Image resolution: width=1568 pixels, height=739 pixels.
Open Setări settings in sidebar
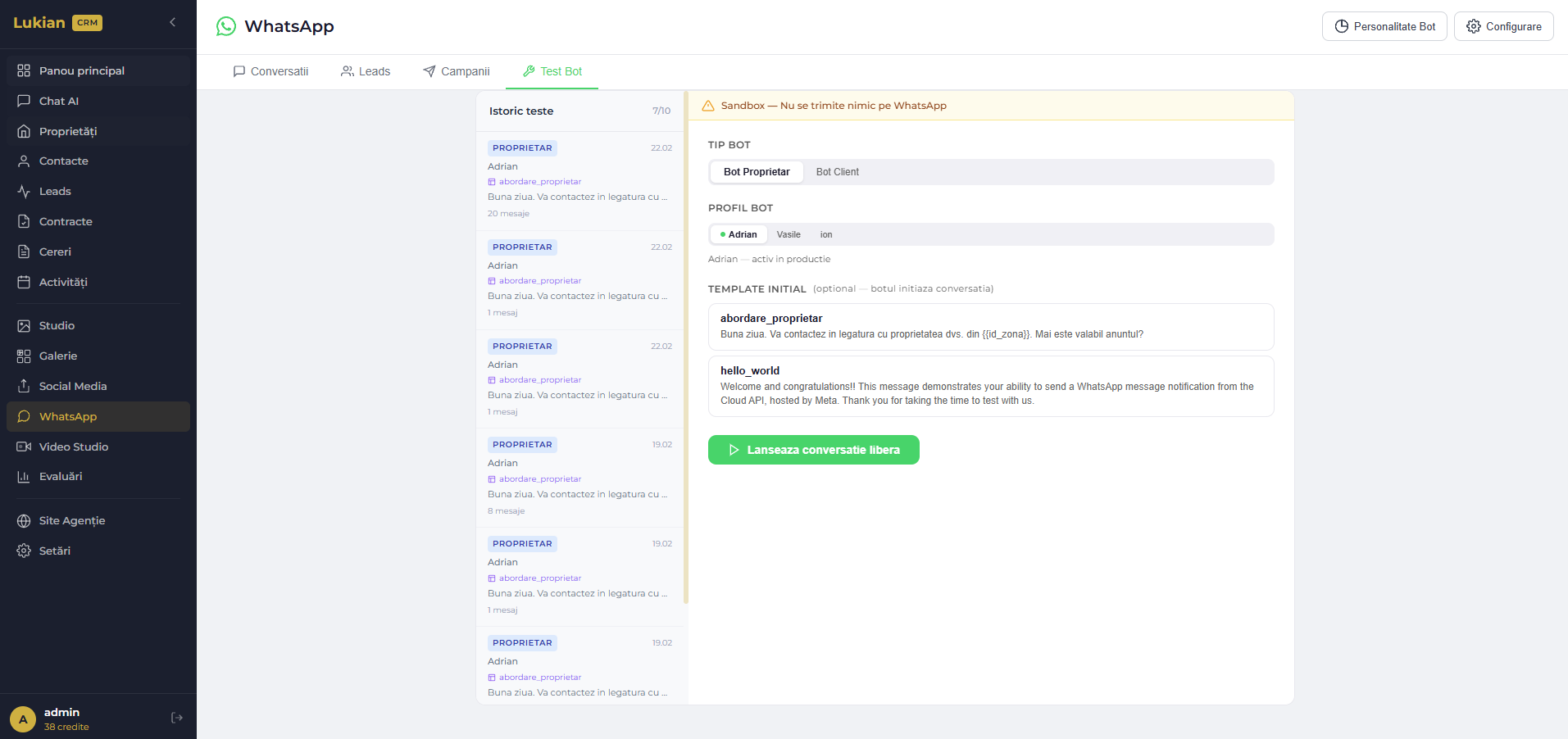(55, 551)
